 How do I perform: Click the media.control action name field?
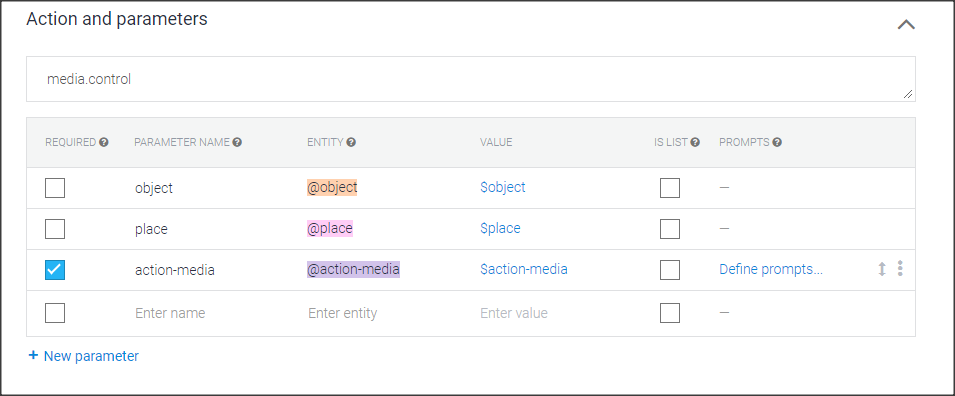click(470, 79)
